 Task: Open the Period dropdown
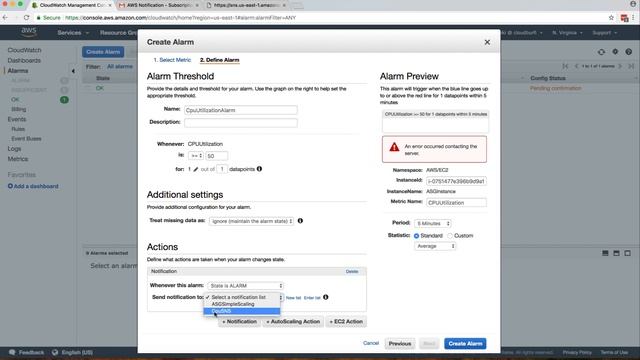point(433,223)
